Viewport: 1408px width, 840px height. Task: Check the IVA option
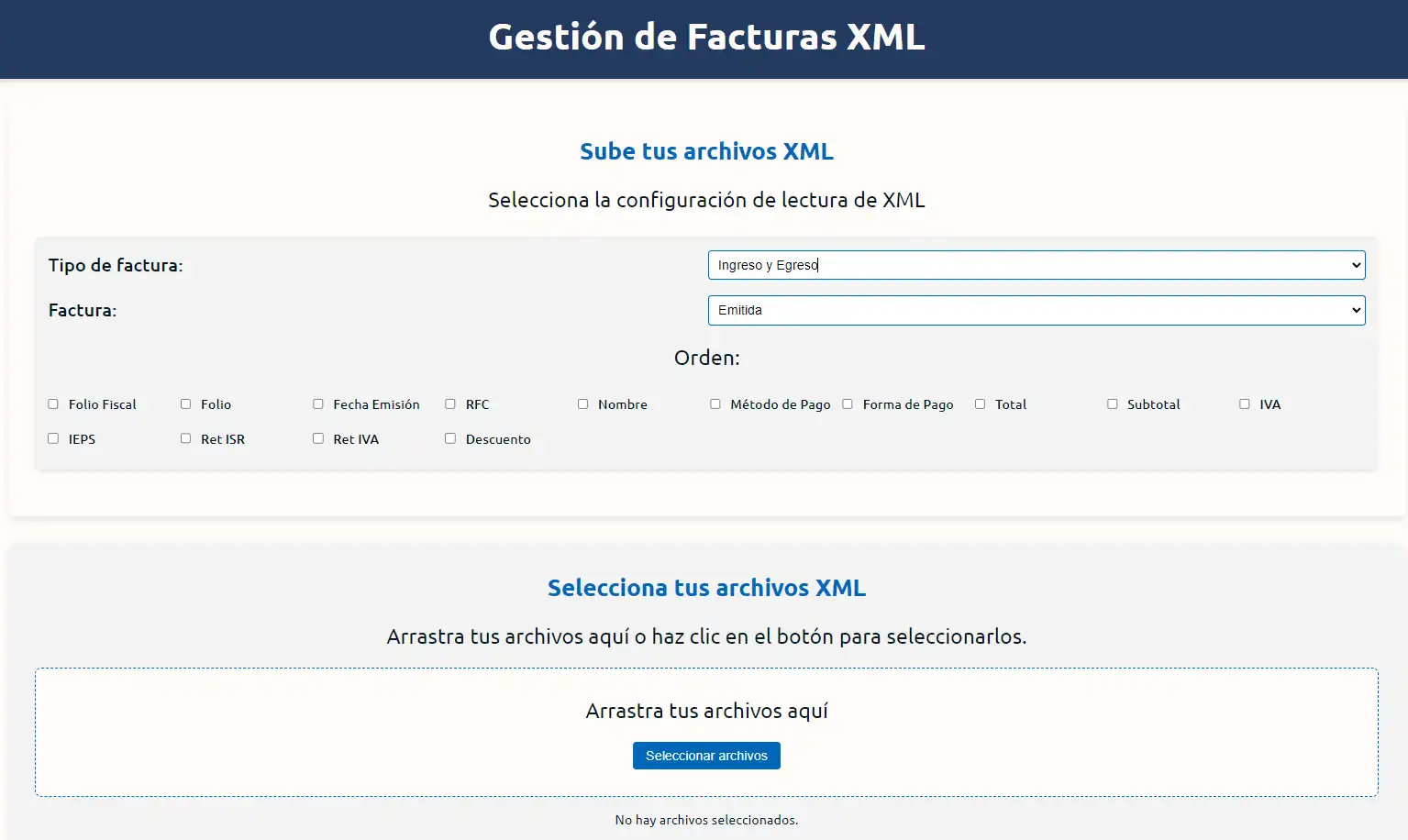1244,403
